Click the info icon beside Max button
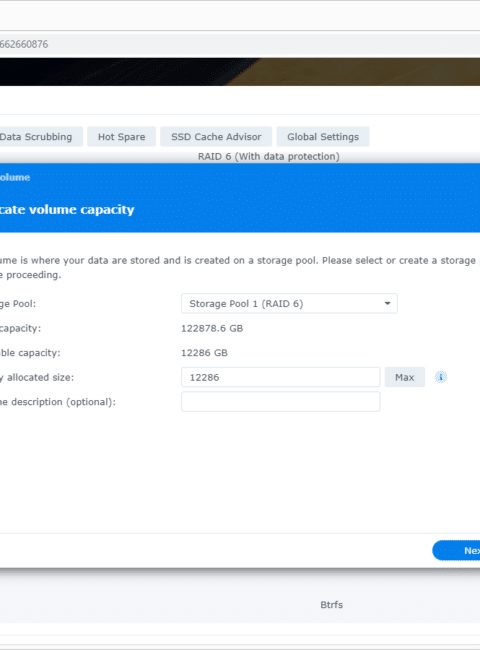The image size is (480, 650). 441,377
